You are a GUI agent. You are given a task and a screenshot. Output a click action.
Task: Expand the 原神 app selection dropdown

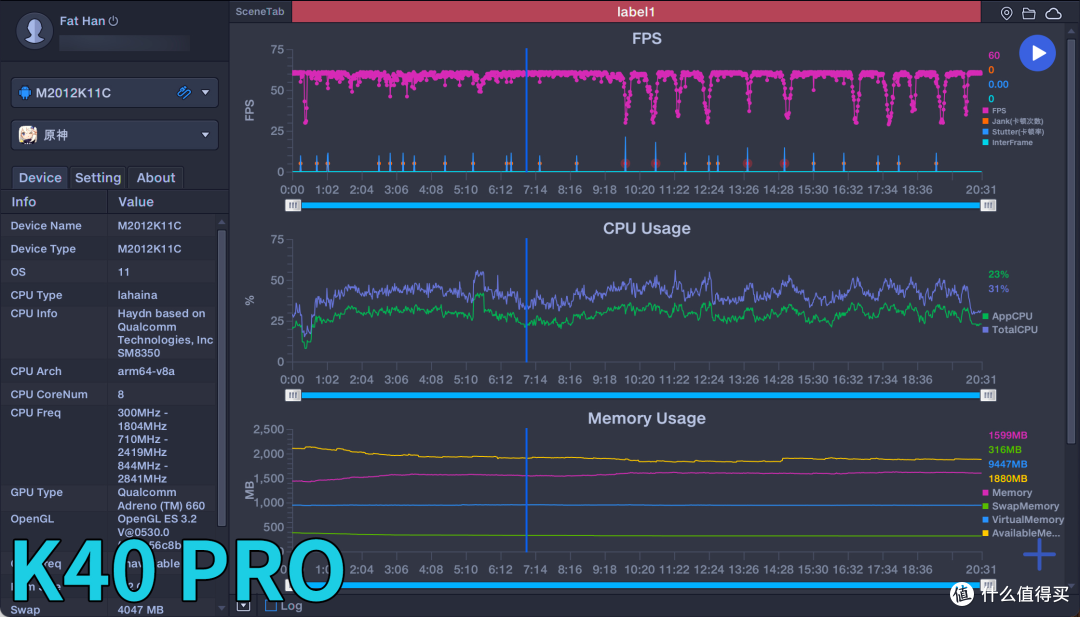click(x=206, y=134)
